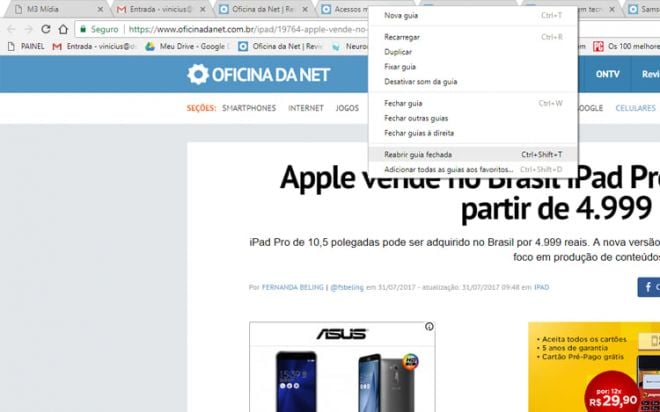Select Nova guia in context menu

[x=473, y=16]
